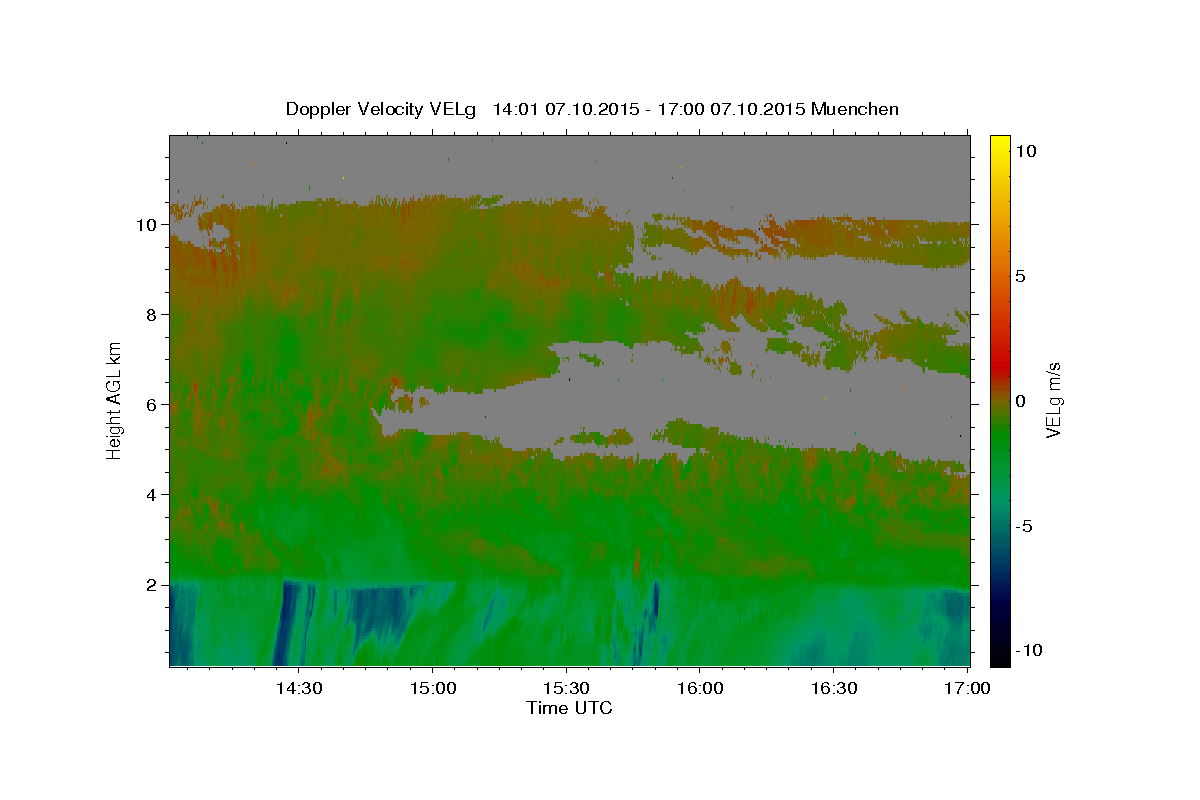Click the 'Height AGL km' axis label

pos(115,399)
